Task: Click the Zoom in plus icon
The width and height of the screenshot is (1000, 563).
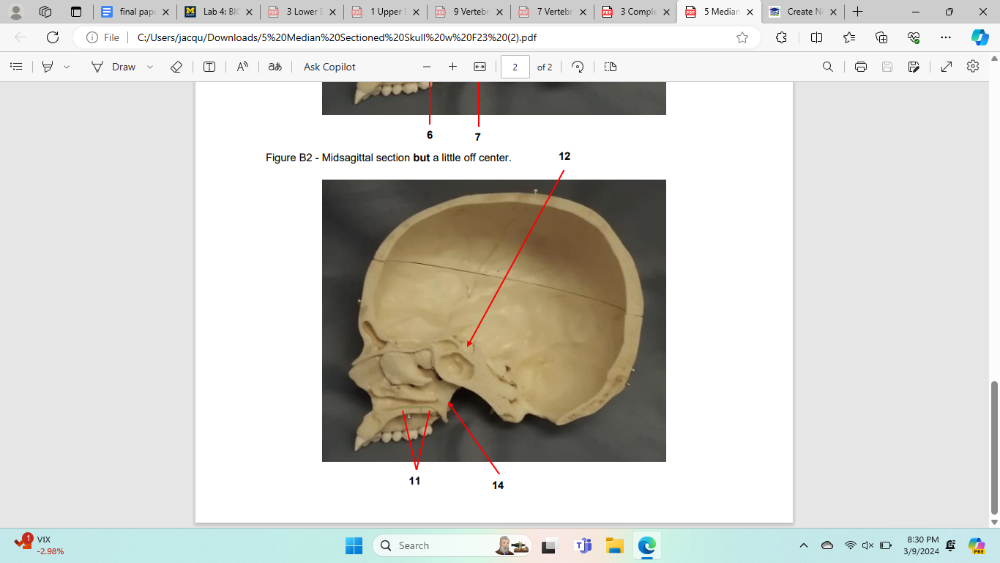Action: [453, 67]
